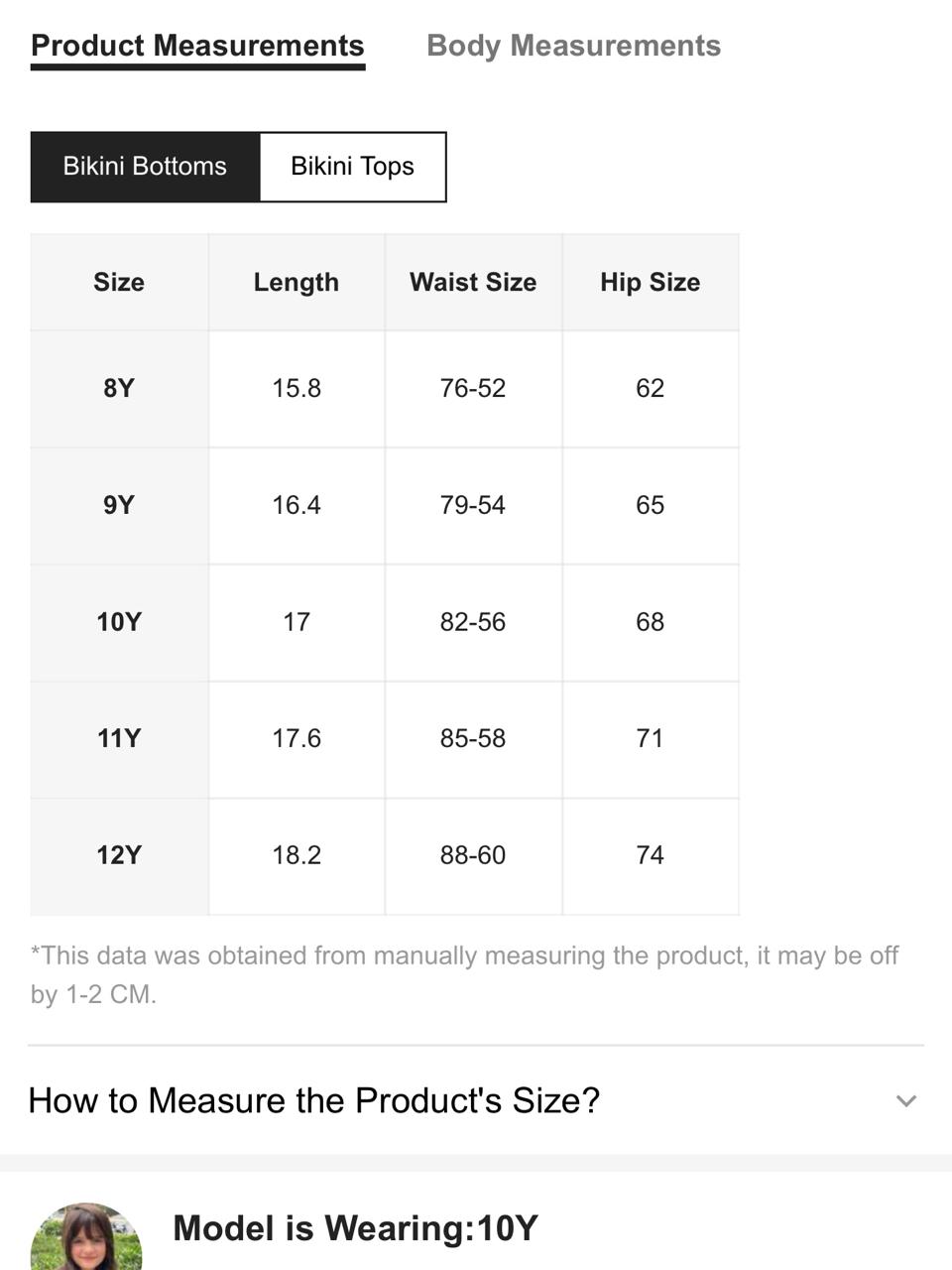The width and height of the screenshot is (952, 1270).
Task: Select the Bikini Bottoms toggle
Action: pos(145,167)
